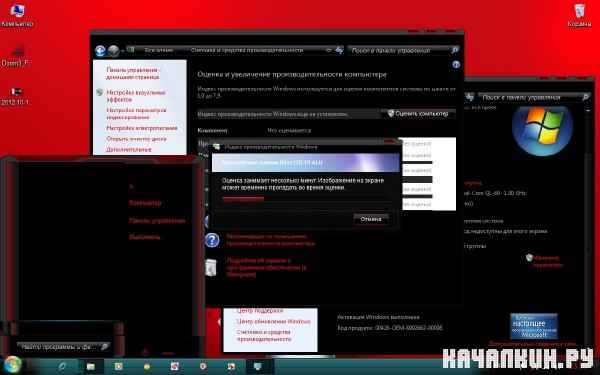
Task: Select Панель управления in Start menu
Action: coord(157,220)
